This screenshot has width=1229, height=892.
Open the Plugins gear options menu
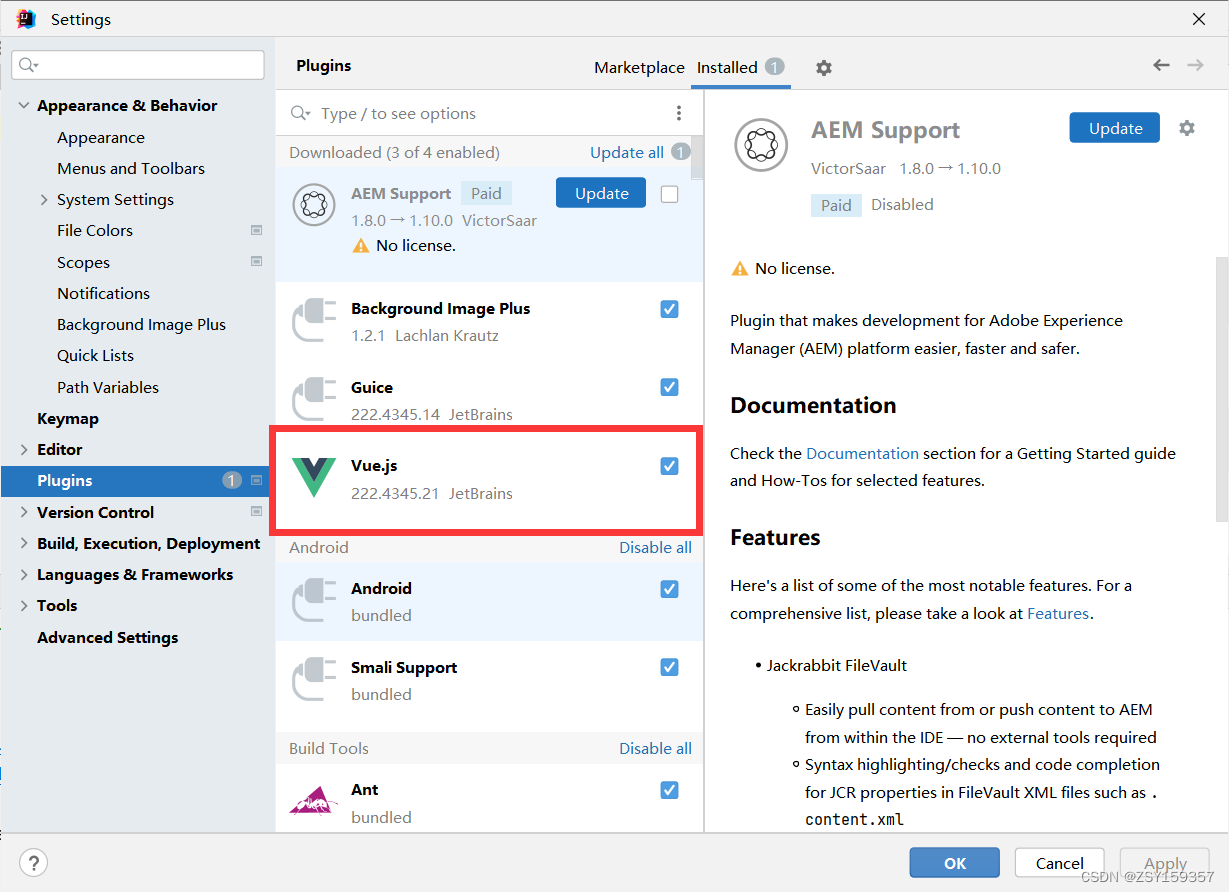point(823,67)
